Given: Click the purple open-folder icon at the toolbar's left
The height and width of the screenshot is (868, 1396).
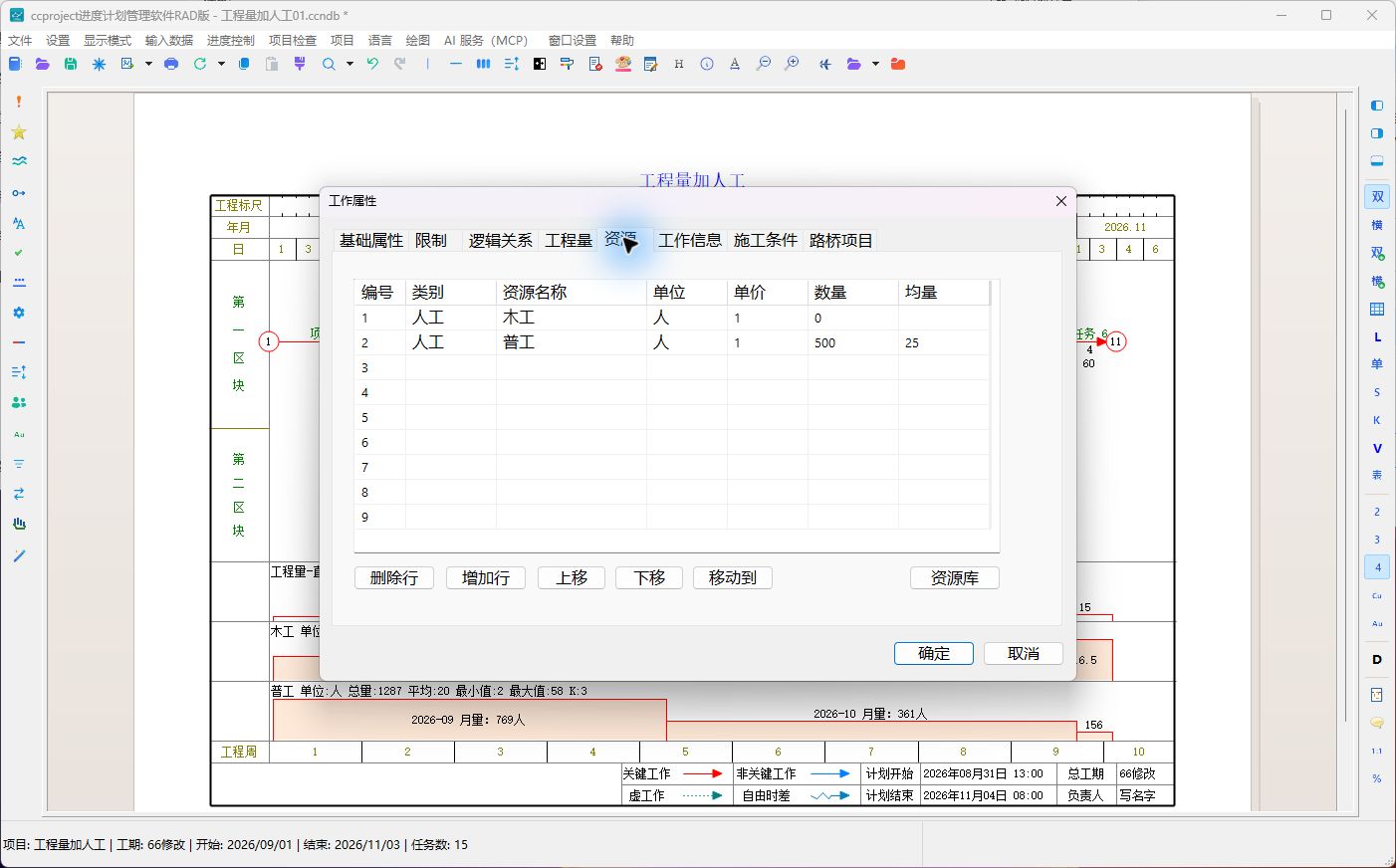Looking at the screenshot, I should 42,64.
